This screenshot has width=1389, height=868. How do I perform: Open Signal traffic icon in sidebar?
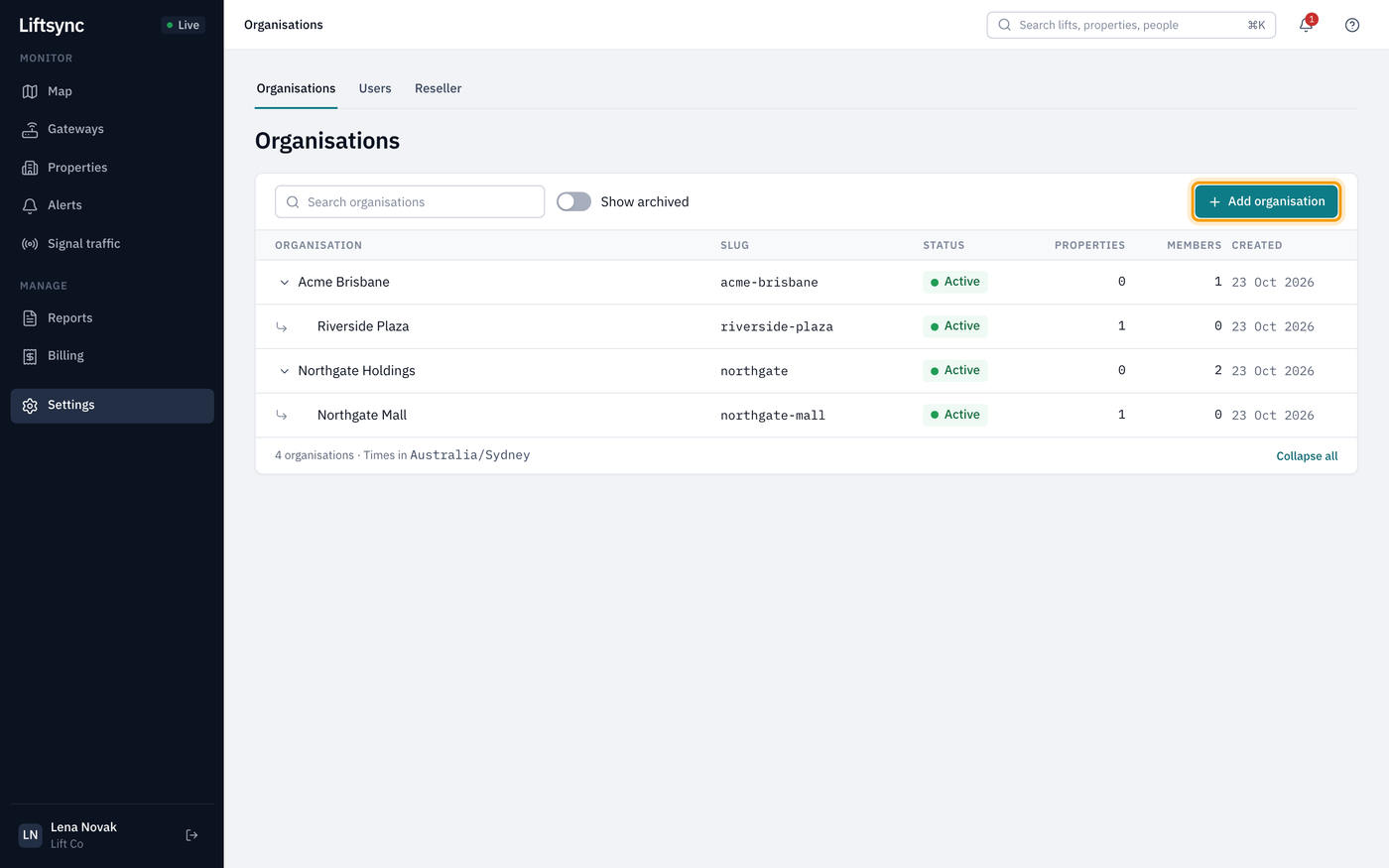(x=30, y=244)
